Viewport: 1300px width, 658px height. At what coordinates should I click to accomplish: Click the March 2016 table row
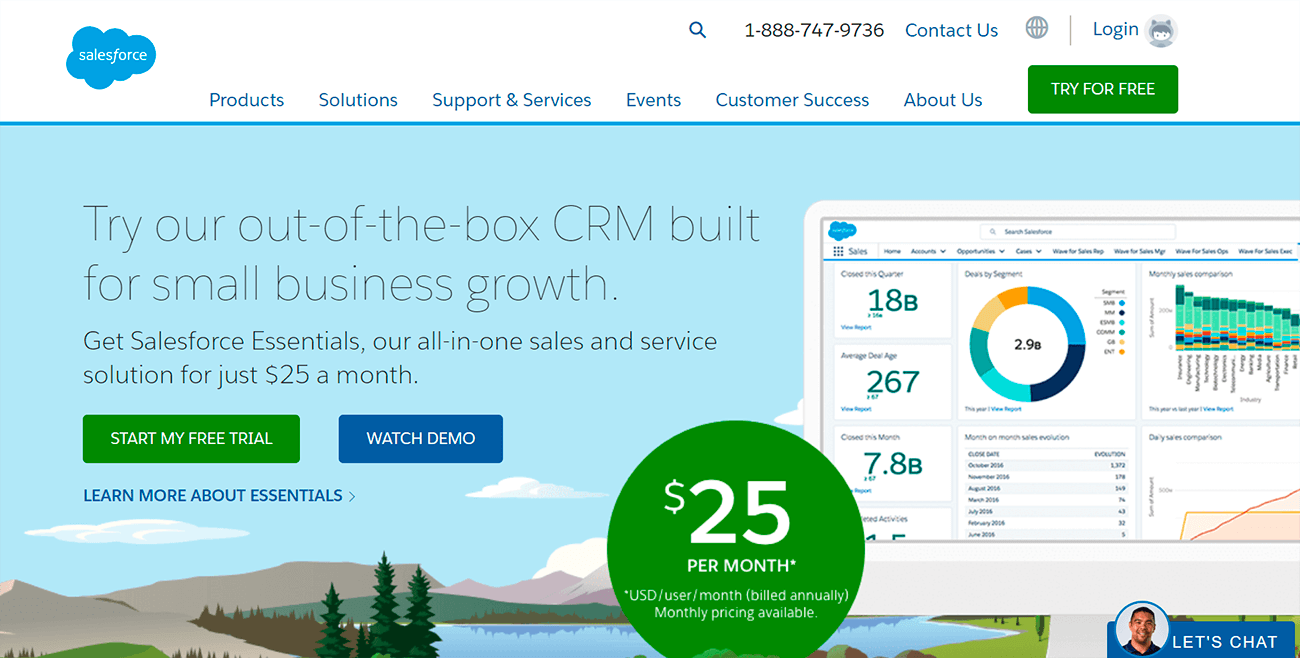(1046, 499)
